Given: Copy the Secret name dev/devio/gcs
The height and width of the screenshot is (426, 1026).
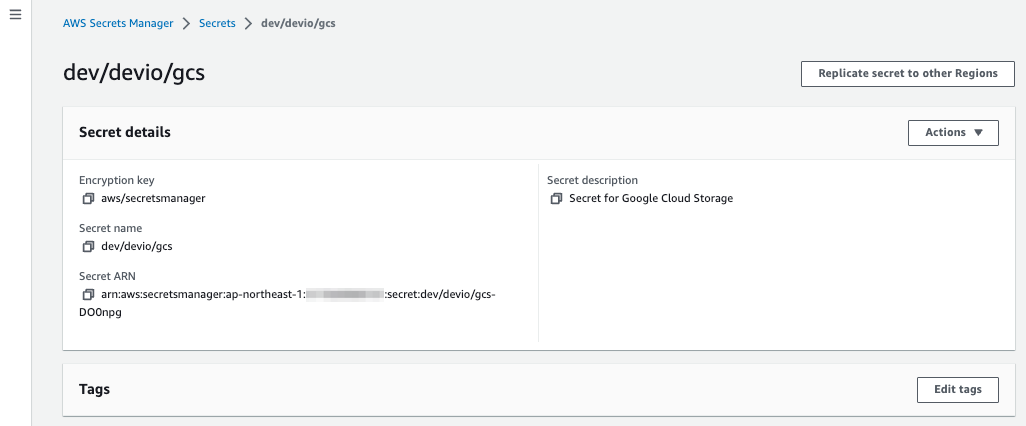Looking at the screenshot, I should coord(88,247).
